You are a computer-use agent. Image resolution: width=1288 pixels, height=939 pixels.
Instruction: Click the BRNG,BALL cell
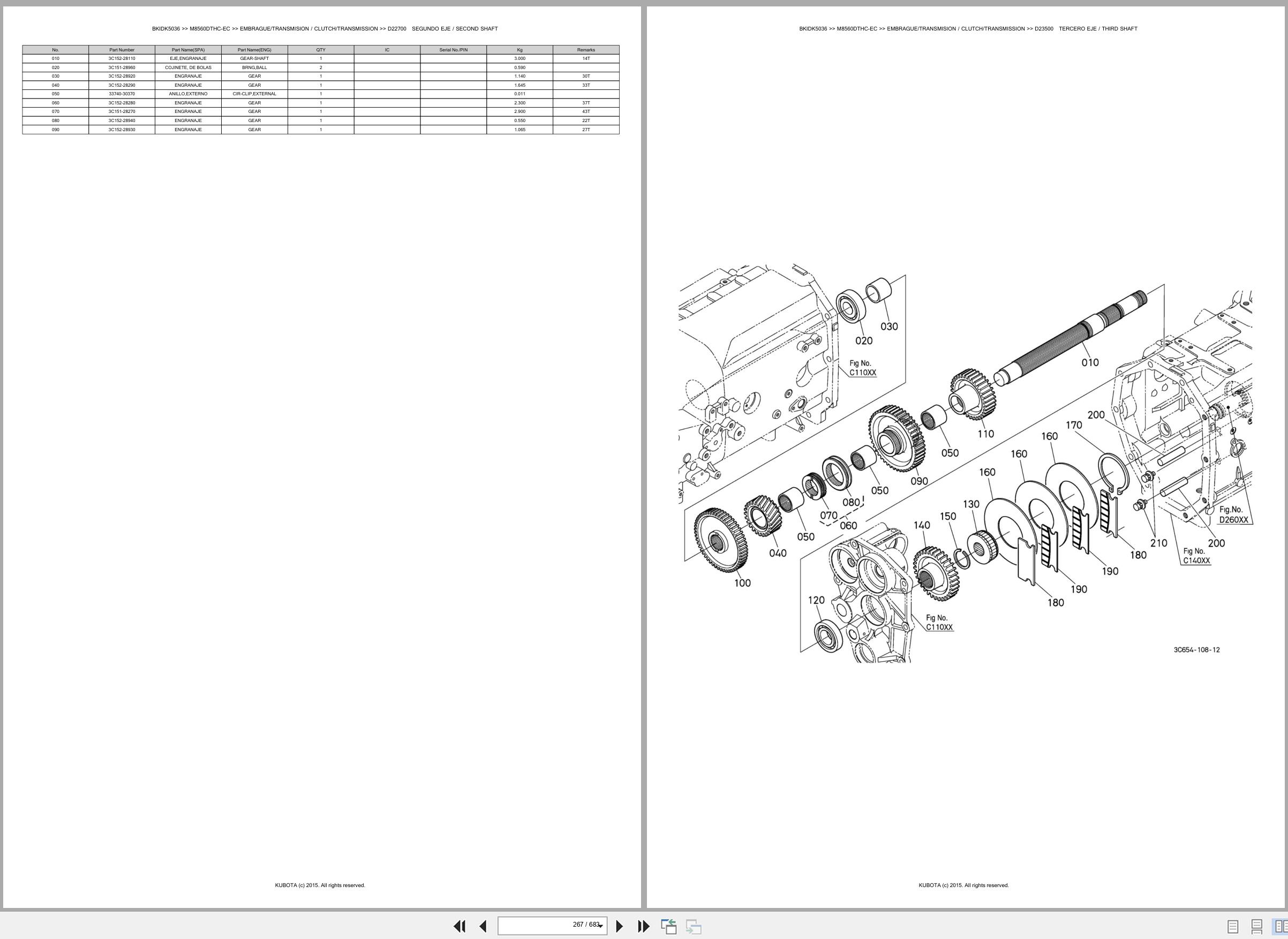(254, 67)
